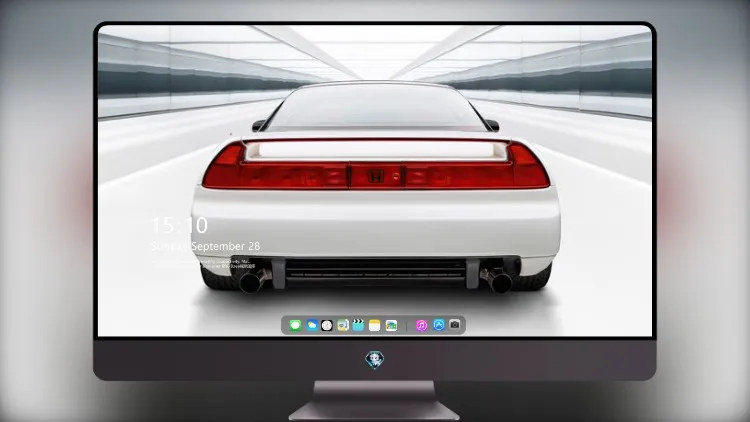750x422 pixels.
Task: Click the mascot logo on the monitor chin
Action: click(x=375, y=360)
